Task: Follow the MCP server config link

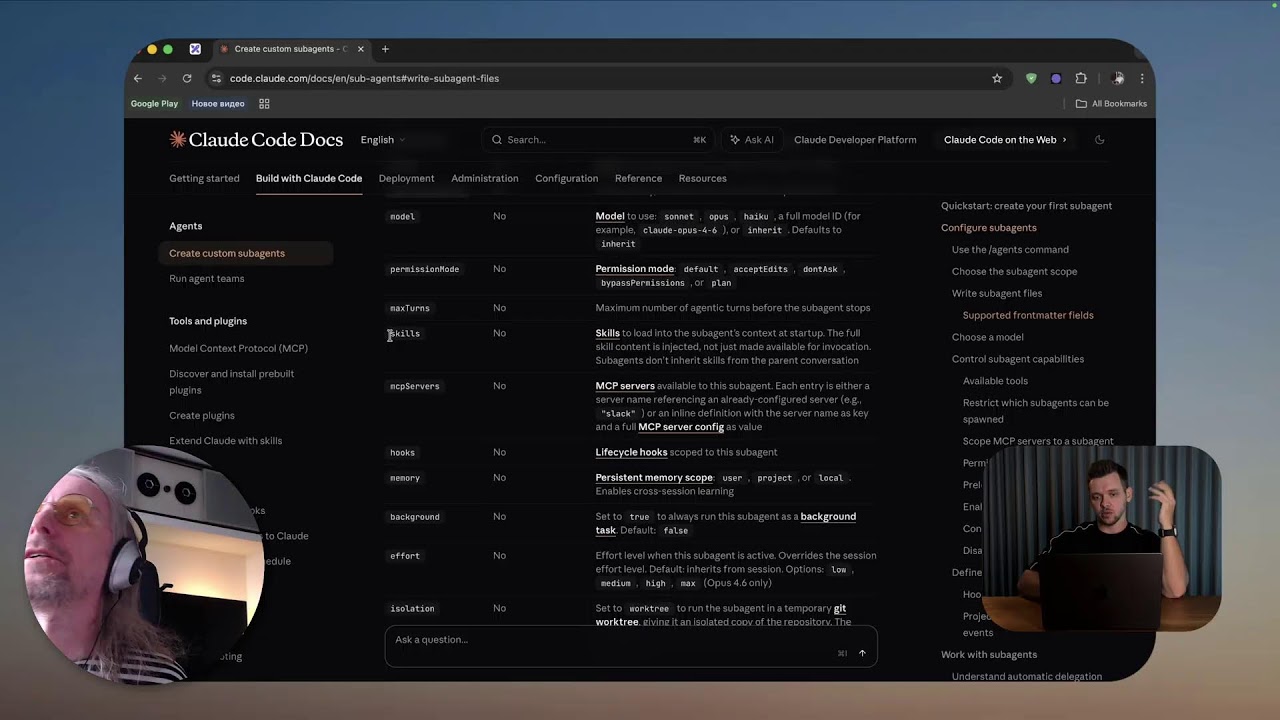Action: pos(681,427)
